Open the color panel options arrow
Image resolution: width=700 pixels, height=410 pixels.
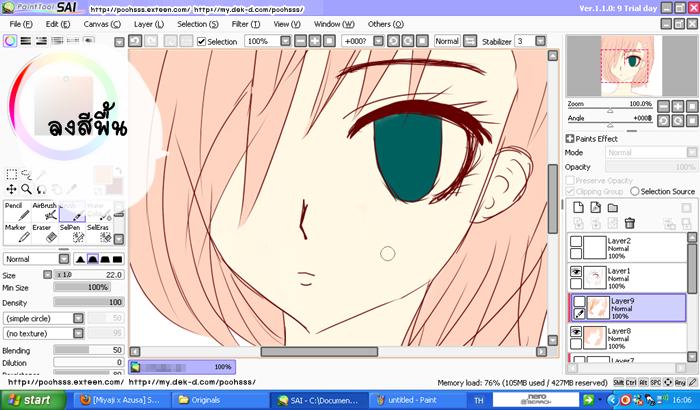click(119, 42)
